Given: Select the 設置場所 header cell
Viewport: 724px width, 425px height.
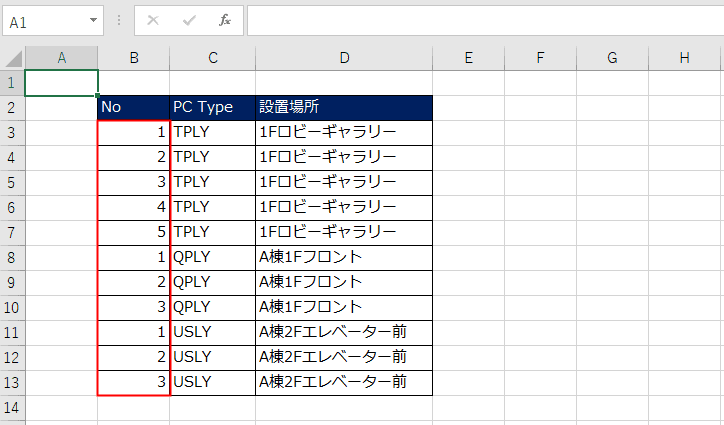Looking at the screenshot, I should 344,108.
